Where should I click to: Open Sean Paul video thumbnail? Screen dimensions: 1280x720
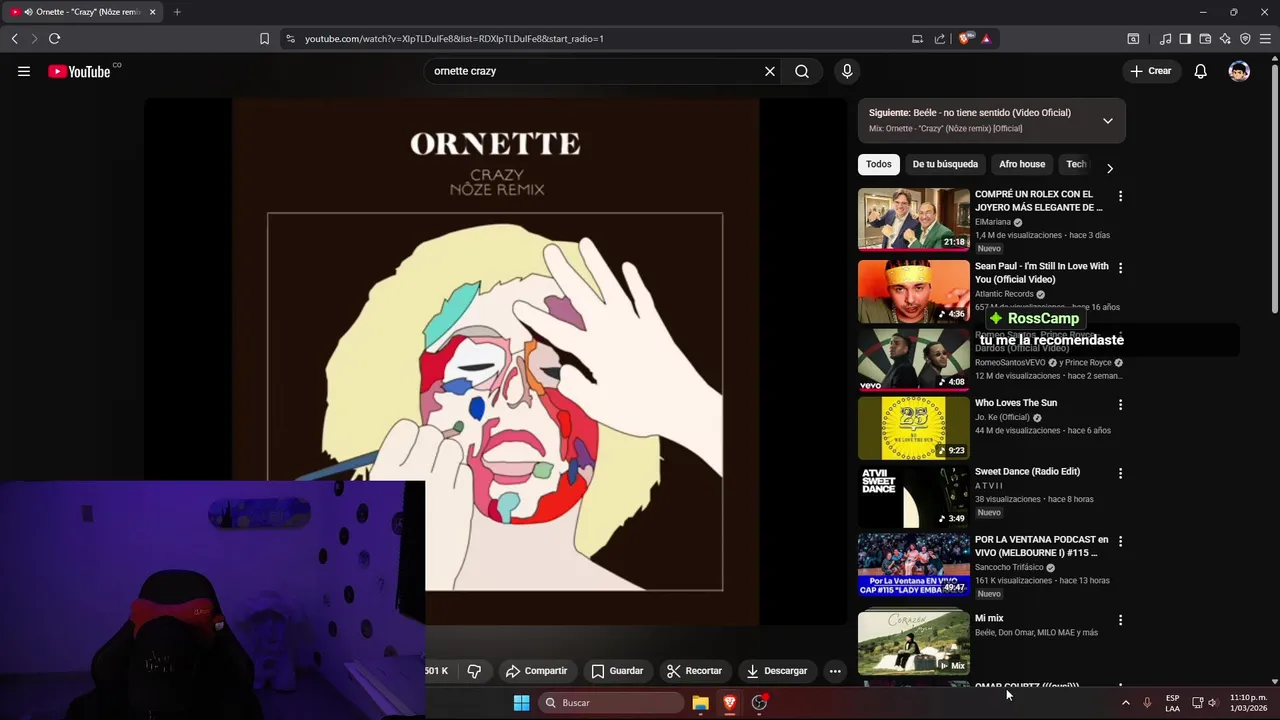click(914, 291)
